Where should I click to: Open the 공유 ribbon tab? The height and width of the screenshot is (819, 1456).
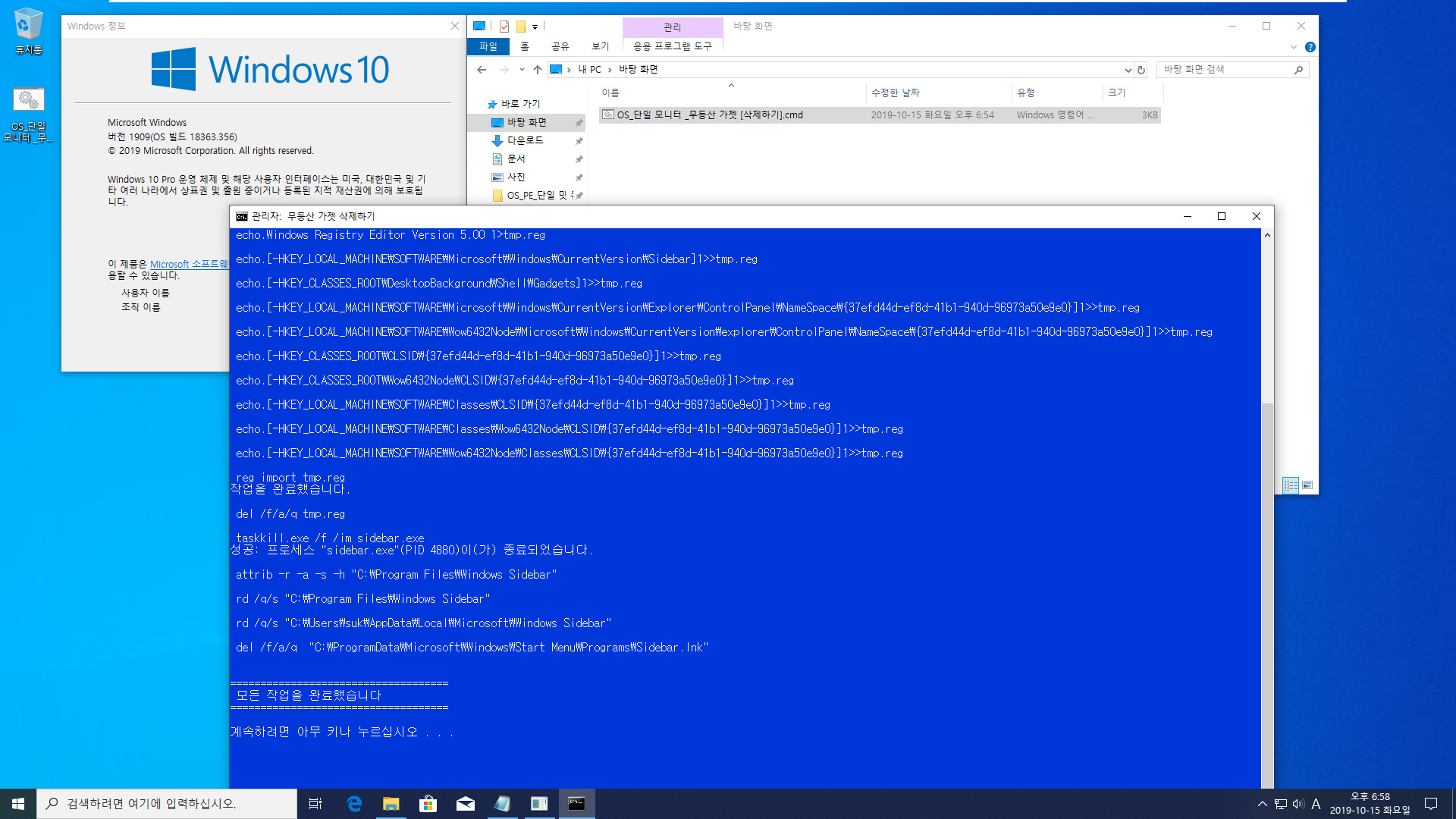tap(560, 47)
